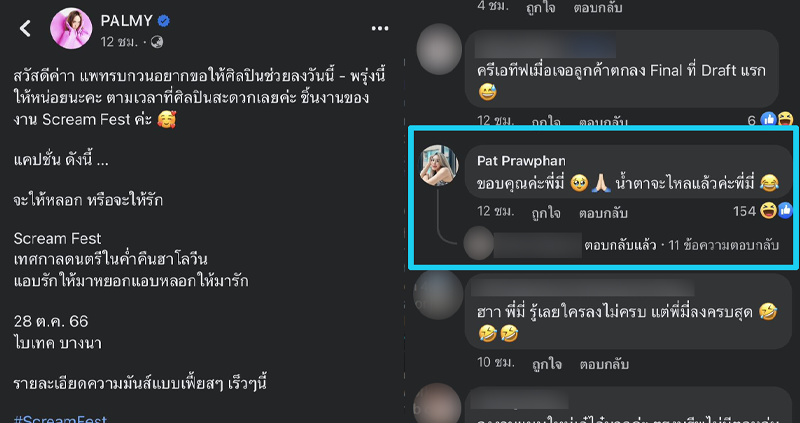
Task: Click the 12 ชม. post timestamp under PALMY
Action: tap(119, 42)
